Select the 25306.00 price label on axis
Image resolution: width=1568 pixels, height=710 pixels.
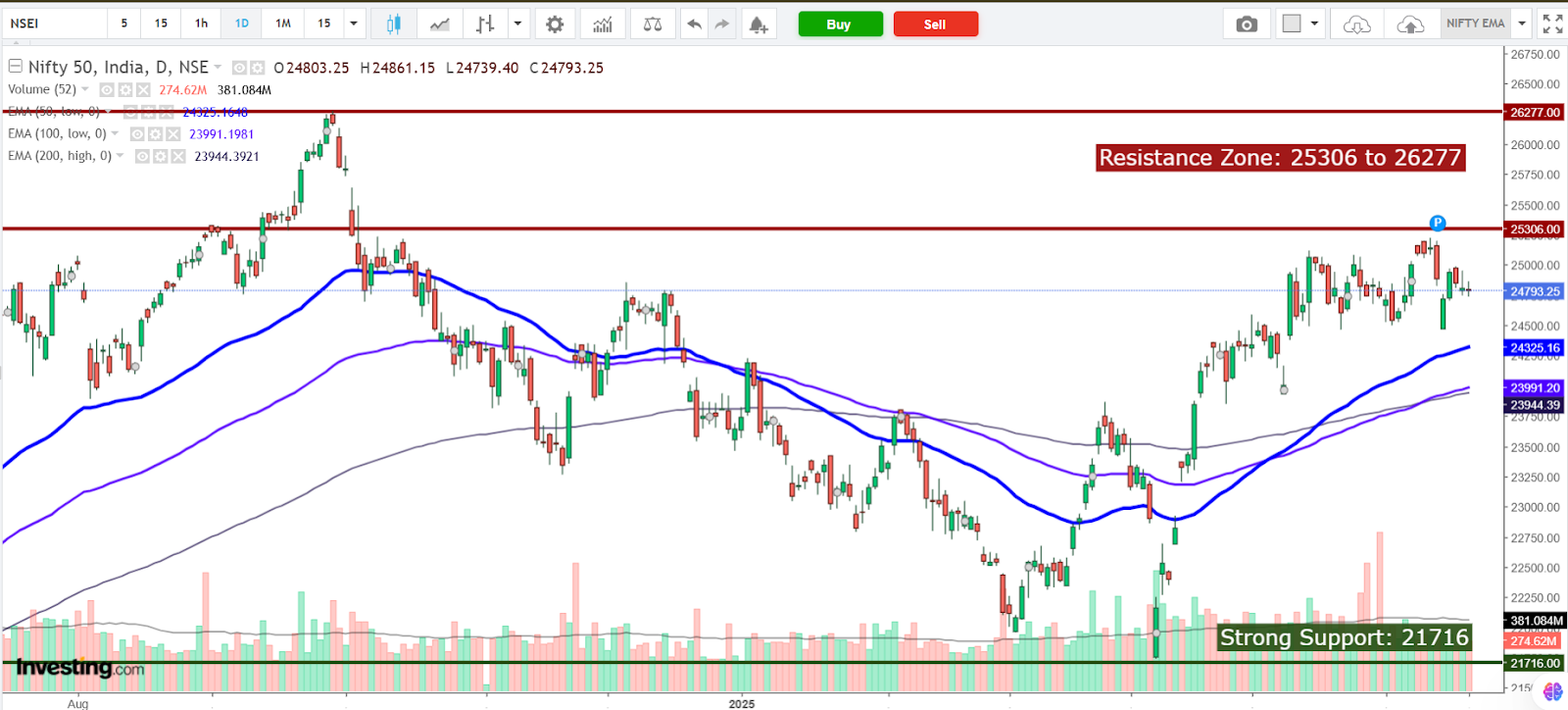click(x=1535, y=229)
